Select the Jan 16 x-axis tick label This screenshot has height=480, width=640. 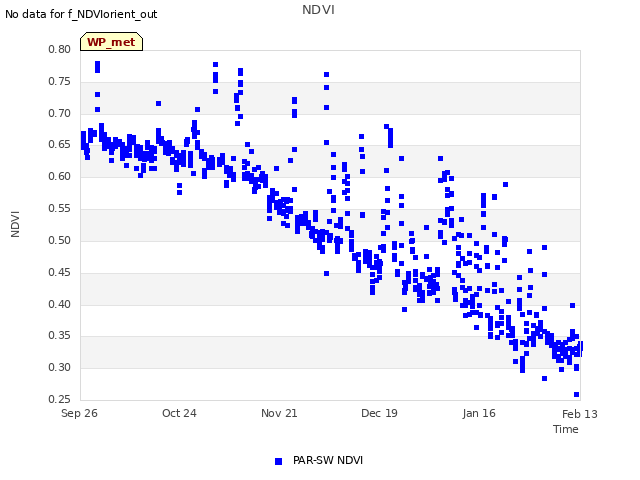pyautogui.click(x=479, y=413)
